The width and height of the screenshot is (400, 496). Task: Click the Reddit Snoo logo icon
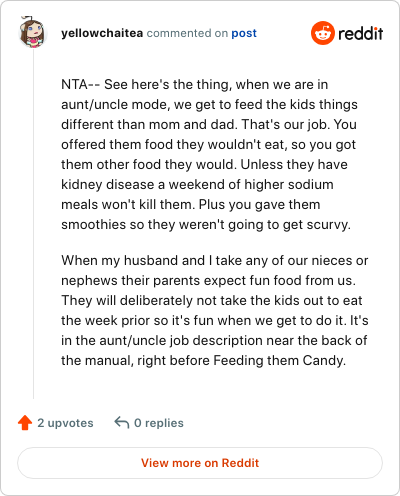point(323,33)
